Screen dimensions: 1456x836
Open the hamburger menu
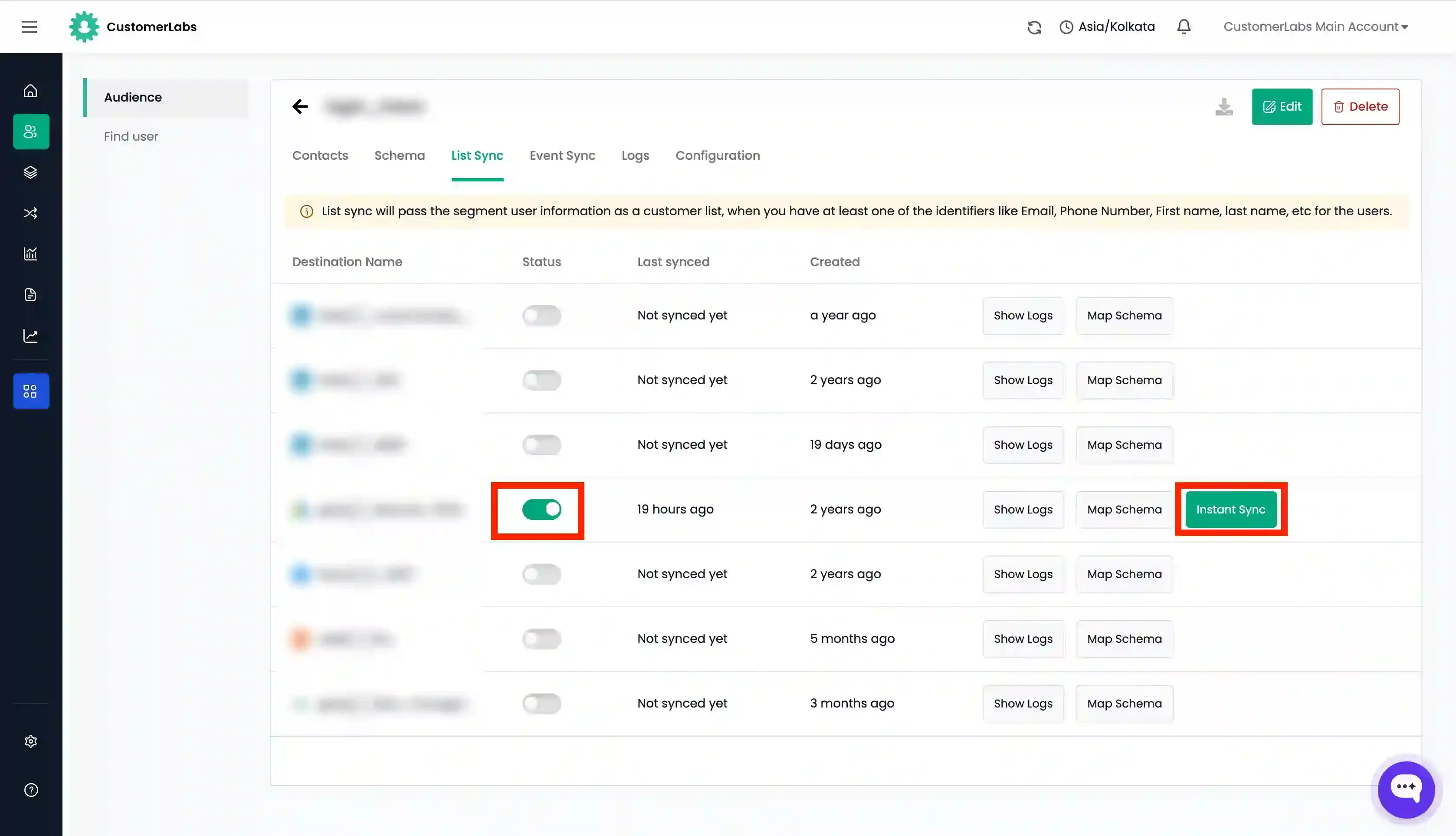coord(29,26)
